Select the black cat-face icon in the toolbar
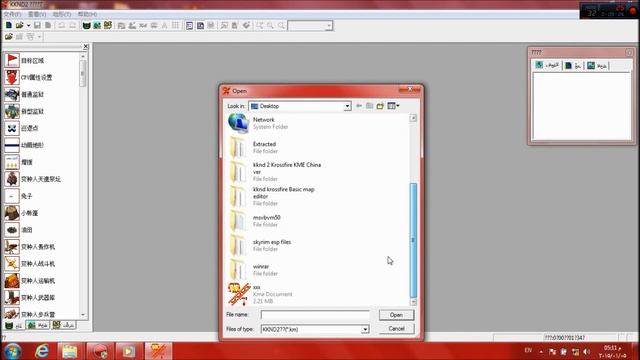This screenshot has width=640, height=360. [86, 25]
